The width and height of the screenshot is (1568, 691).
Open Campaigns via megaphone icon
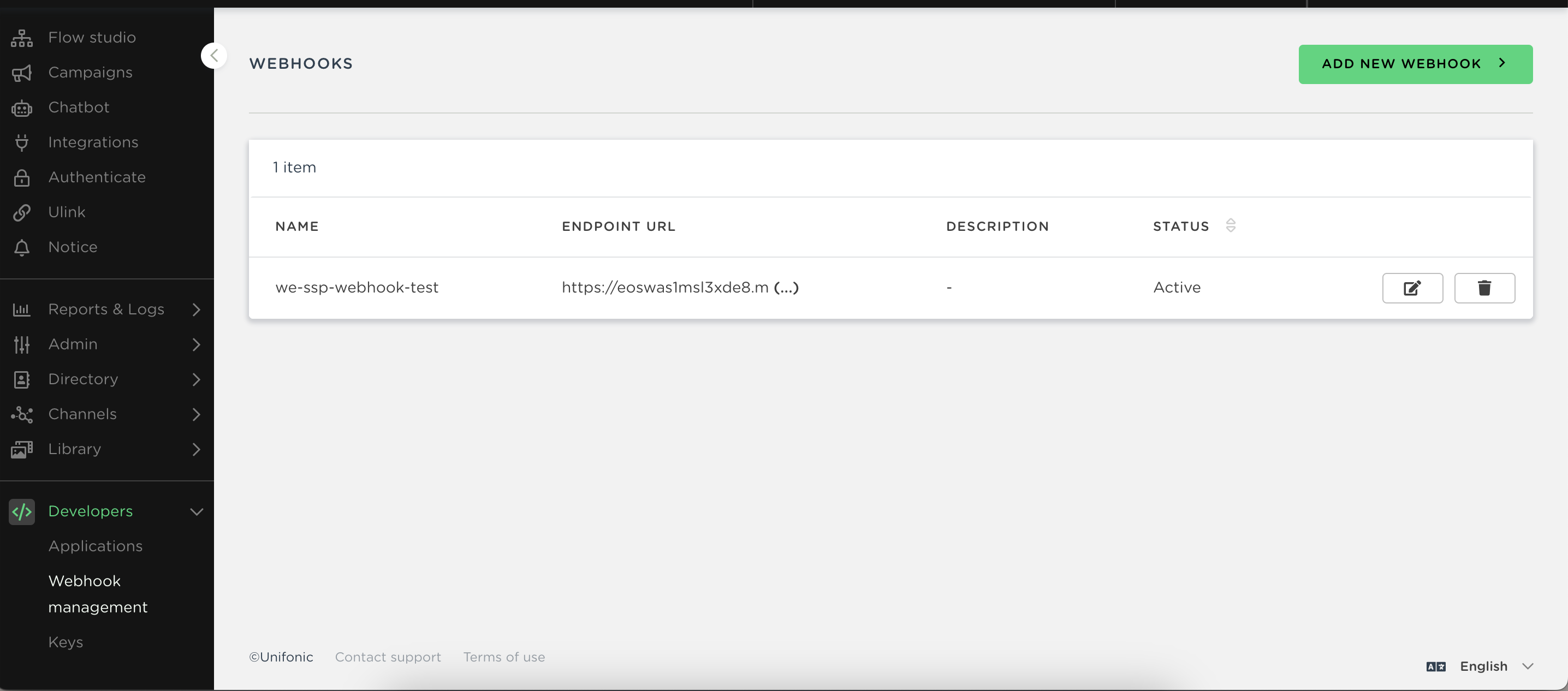point(22,73)
